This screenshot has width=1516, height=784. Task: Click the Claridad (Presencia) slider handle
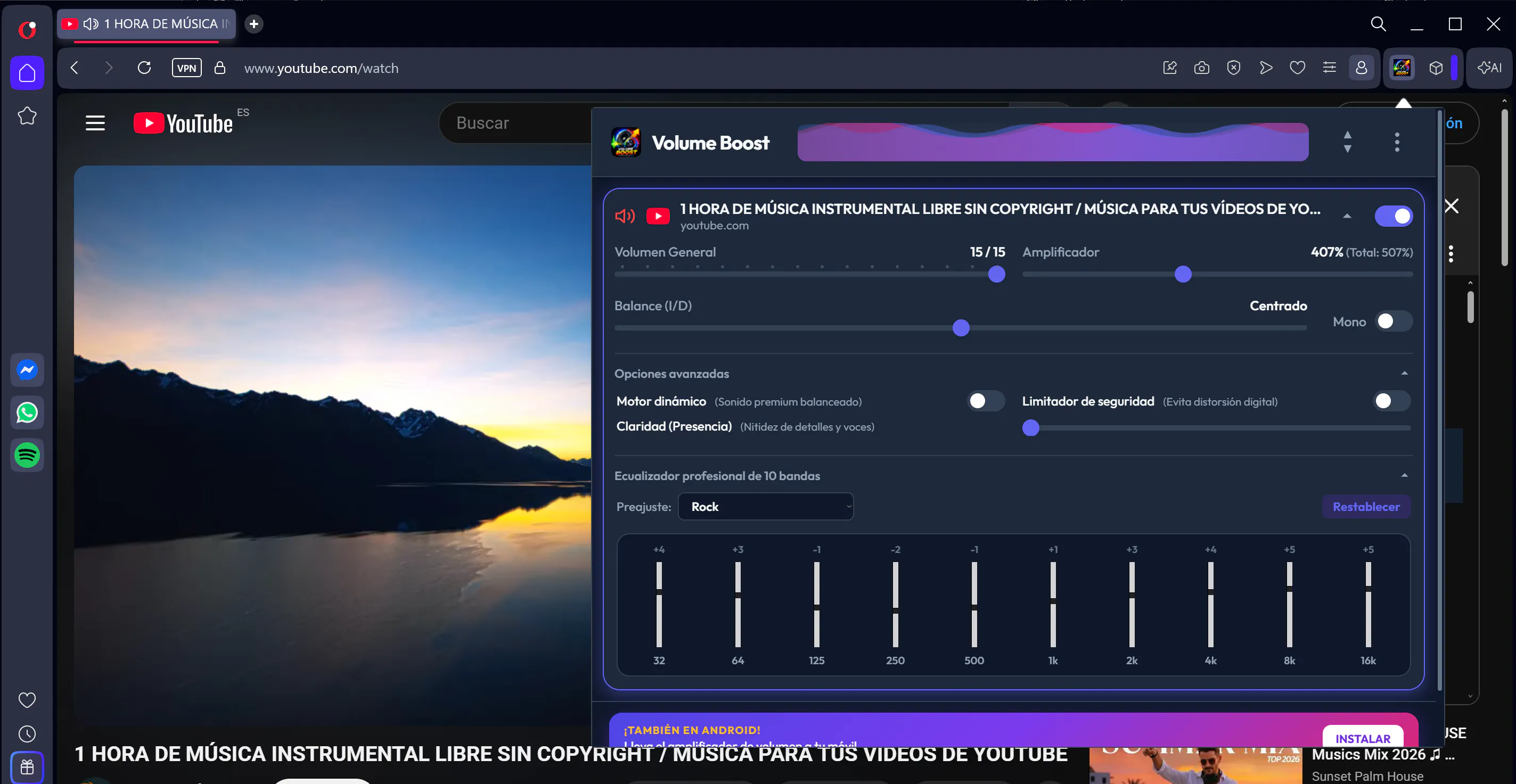(1030, 427)
